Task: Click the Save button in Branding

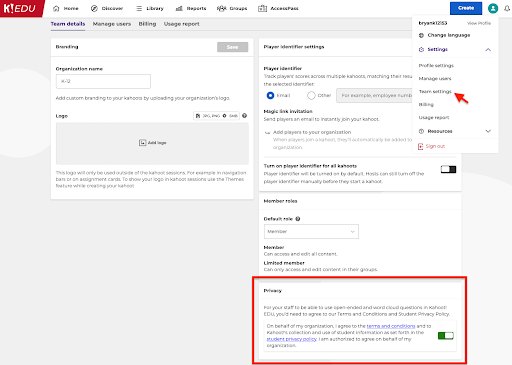Action: [x=232, y=47]
